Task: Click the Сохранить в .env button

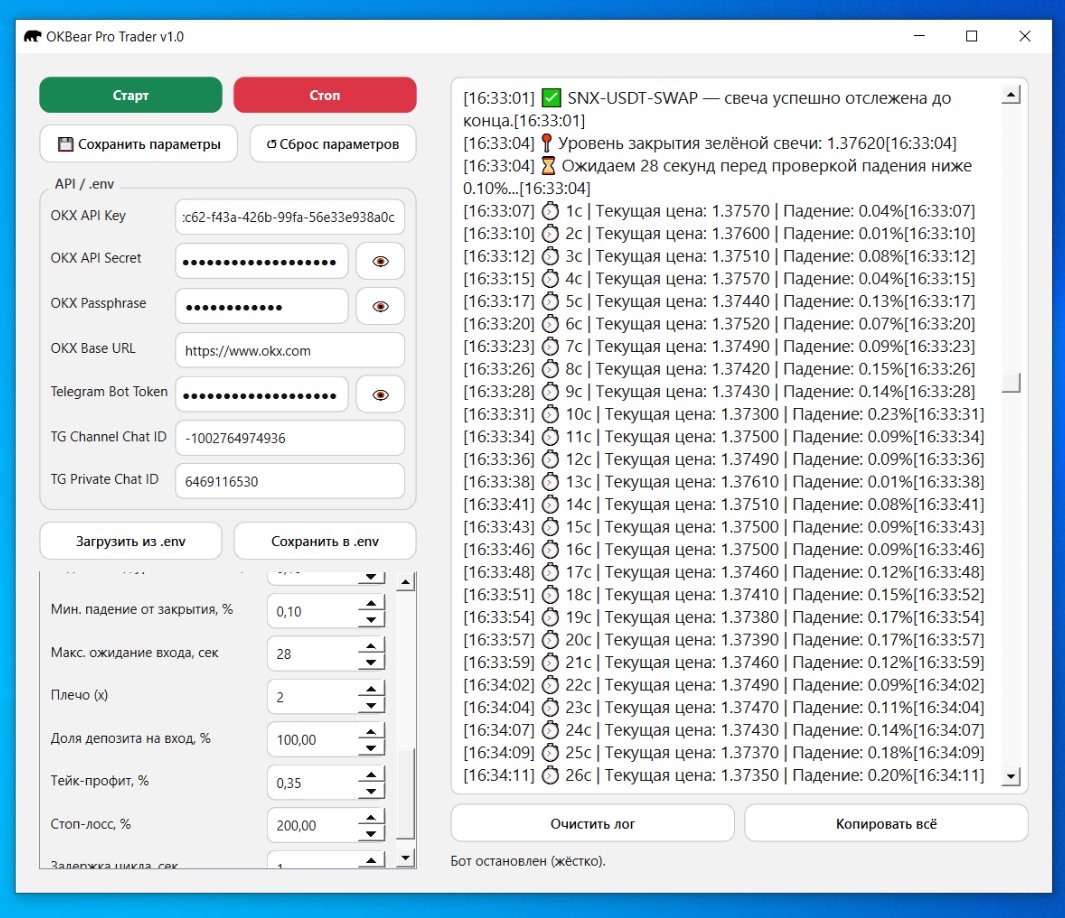Action: (x=324, y=541)
